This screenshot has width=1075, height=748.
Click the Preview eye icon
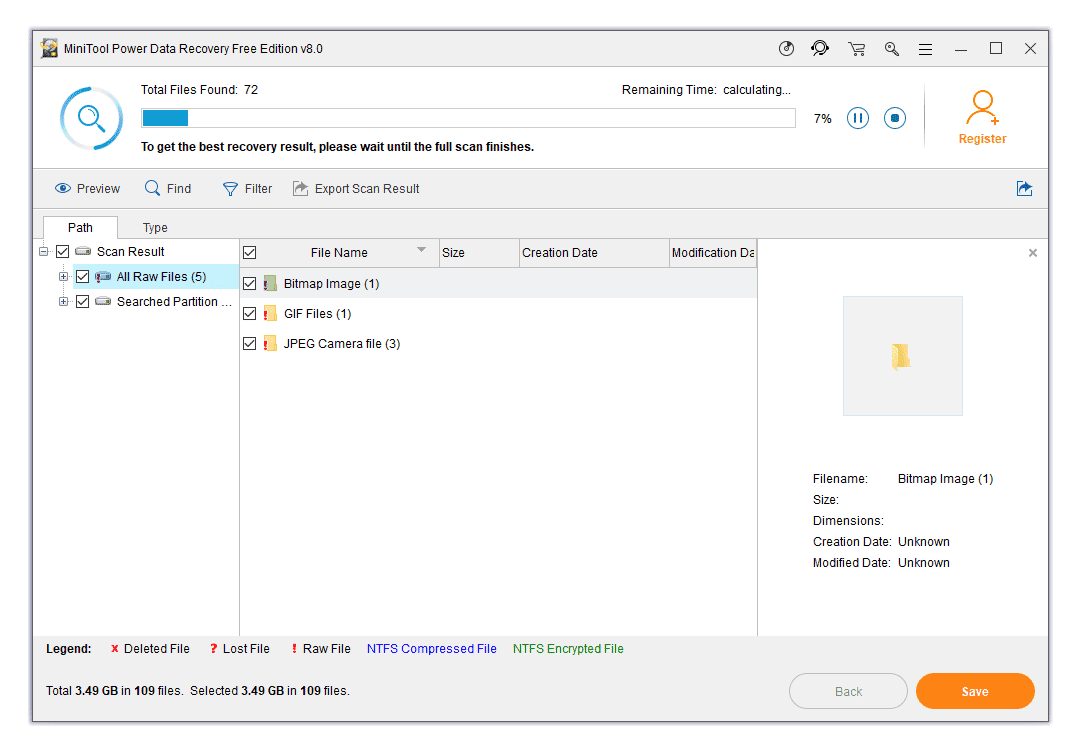click(63, 189)
